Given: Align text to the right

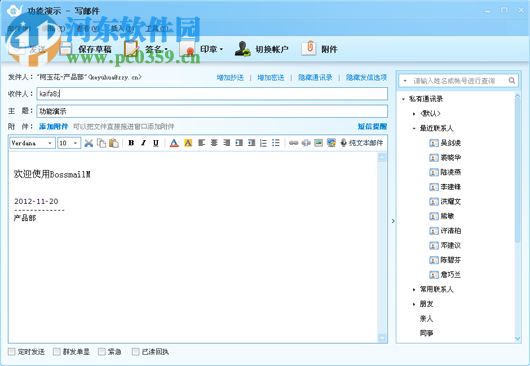Looking at the screenshot, I should click(227, 143).
